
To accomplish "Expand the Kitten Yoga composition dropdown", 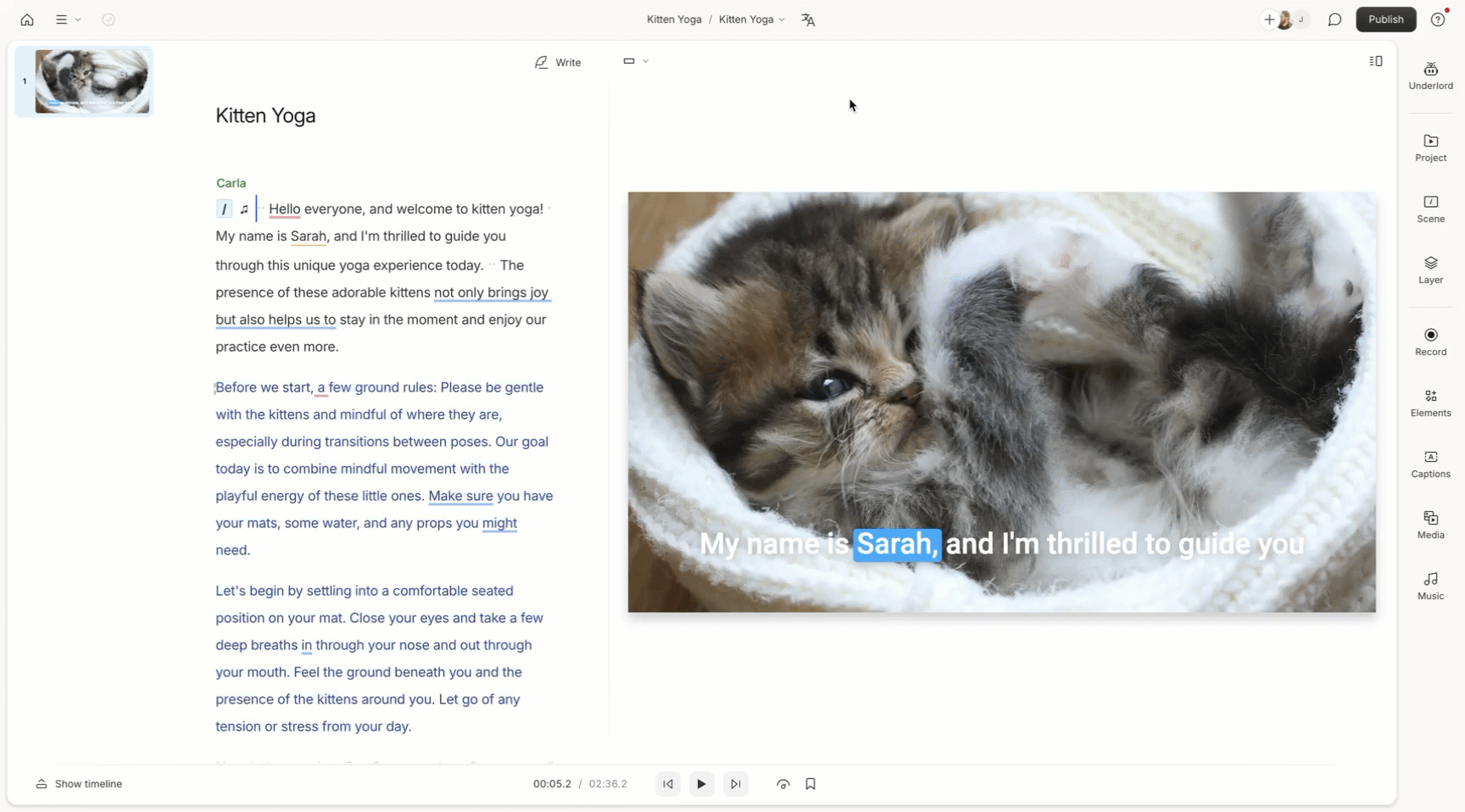I will pyautogui.click(x=752, y=19).
